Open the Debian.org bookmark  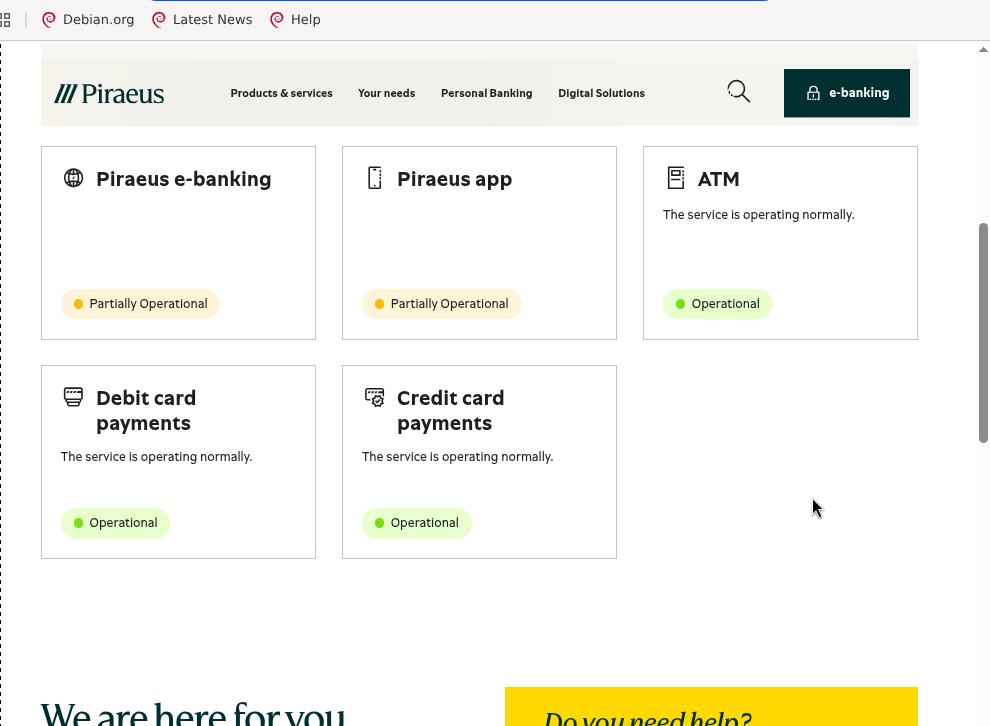88,20
